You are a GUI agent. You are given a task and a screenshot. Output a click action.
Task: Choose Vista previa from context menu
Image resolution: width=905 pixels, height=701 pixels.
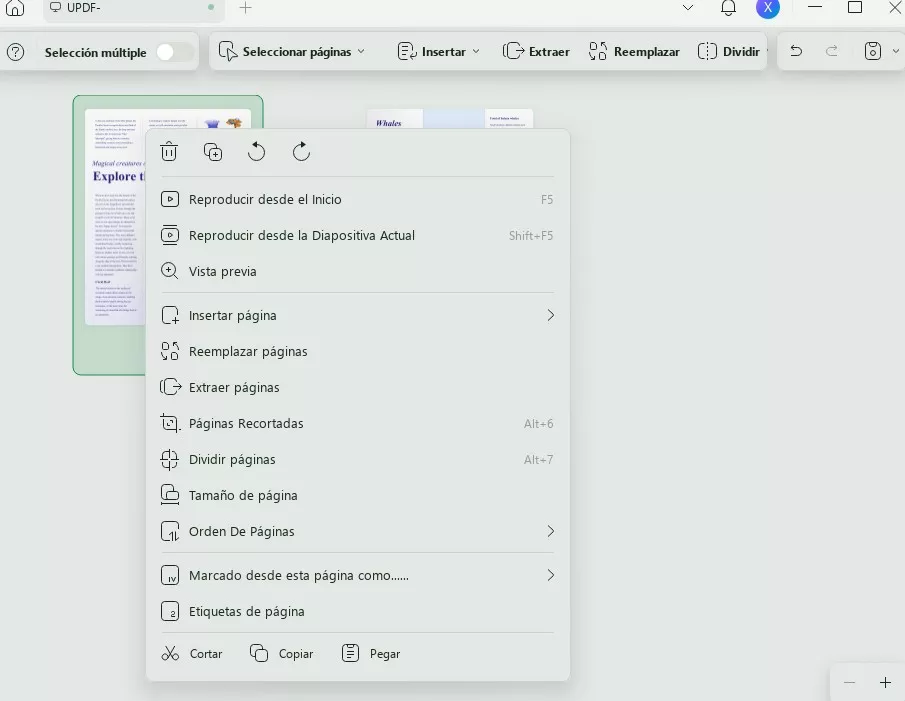(x=357, y=271)
